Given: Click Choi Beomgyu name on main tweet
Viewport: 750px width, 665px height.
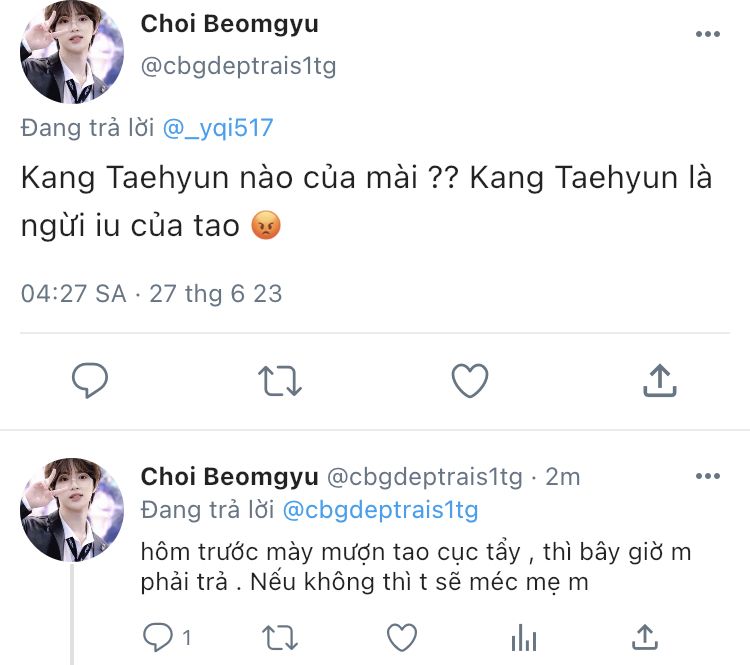Looking at the screenshot, I should point(229,23).
